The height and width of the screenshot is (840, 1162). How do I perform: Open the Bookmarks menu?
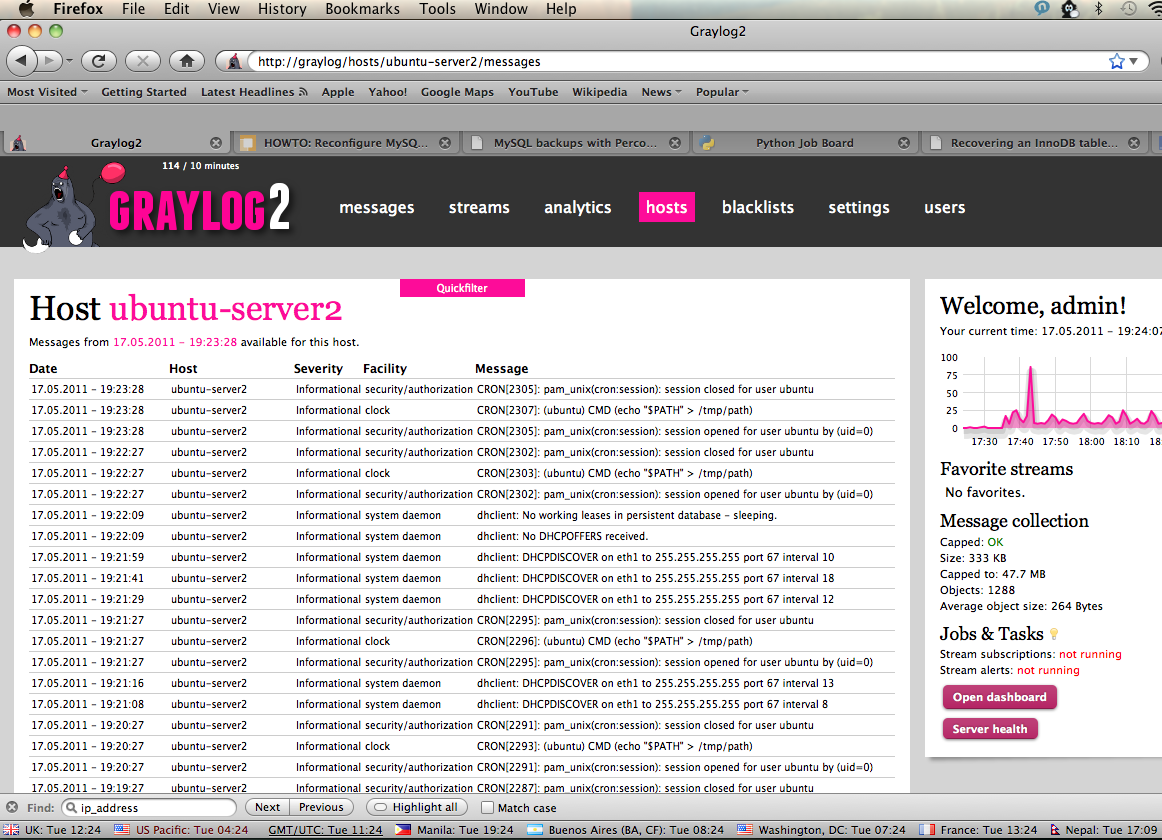tap(362, 9)
